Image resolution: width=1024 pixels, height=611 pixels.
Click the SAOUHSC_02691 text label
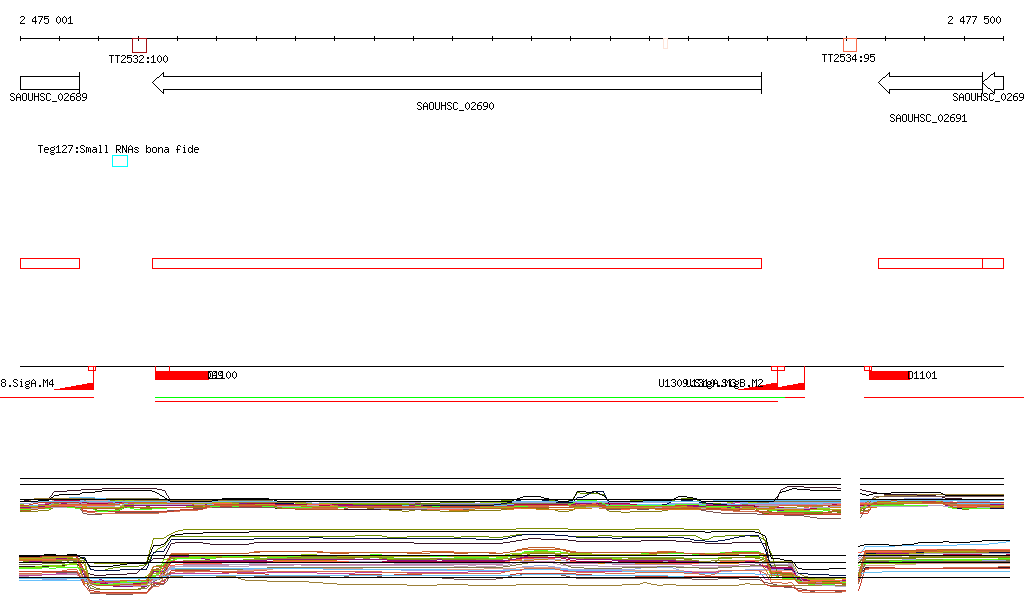[928, 118]
